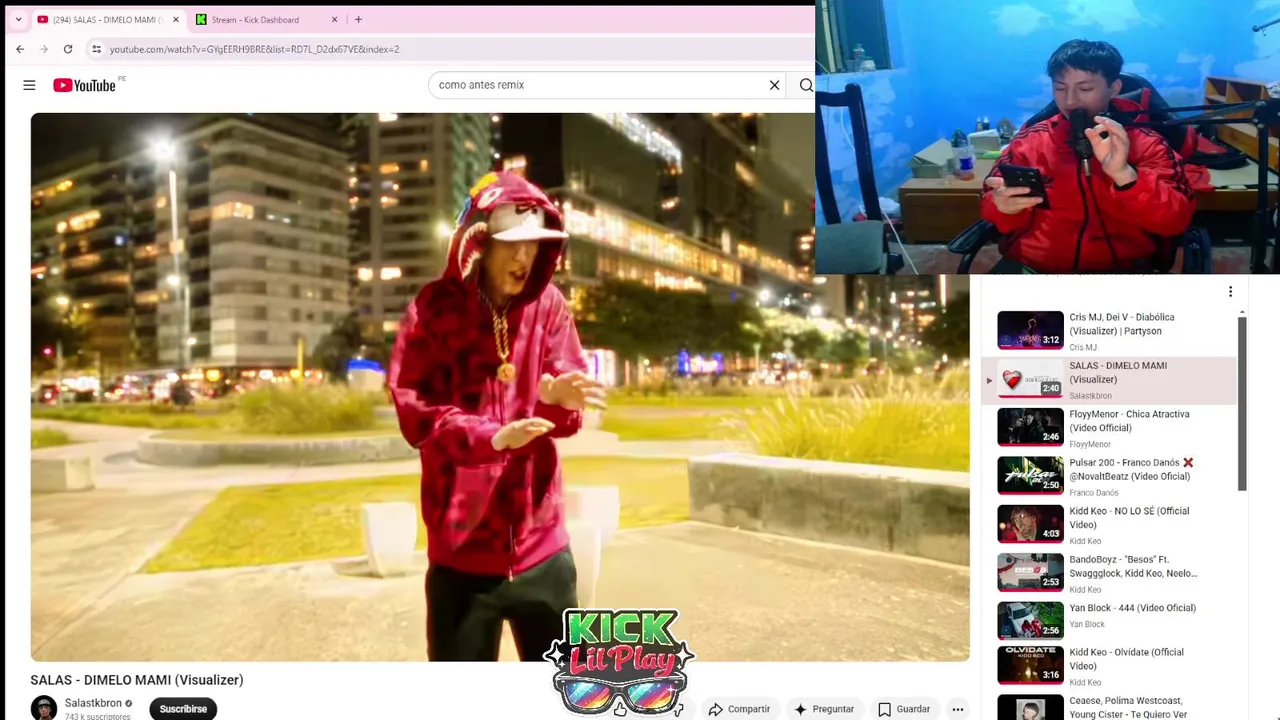This screenshot has height=720, width=1280.
Task: Subscribe with the Suscribirse button
Action: coord(183,709)
